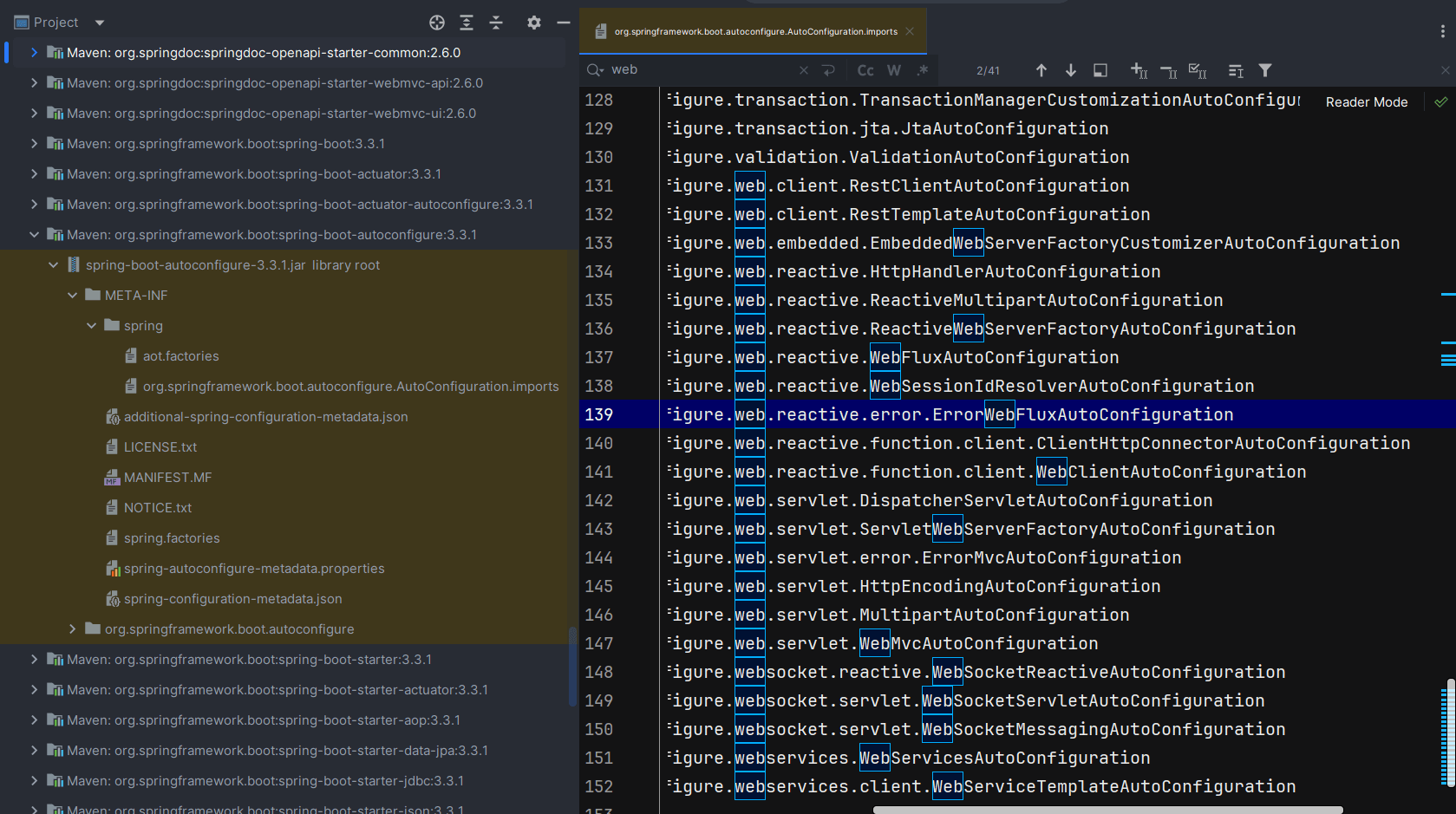Add selection for next occurrence icon

pyautogui.click(x=1139, y=70)
